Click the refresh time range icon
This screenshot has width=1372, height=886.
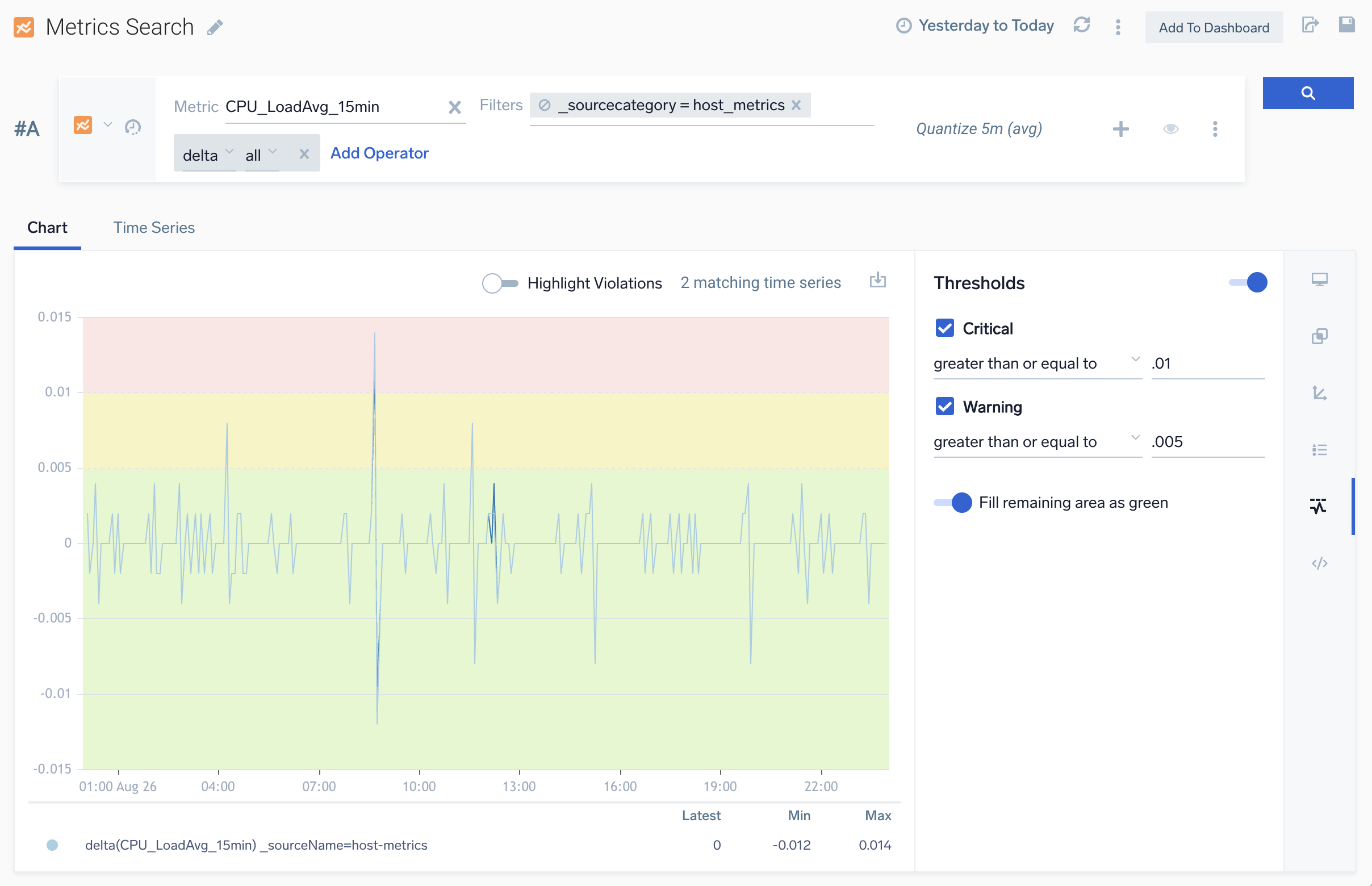(1081, 26)
